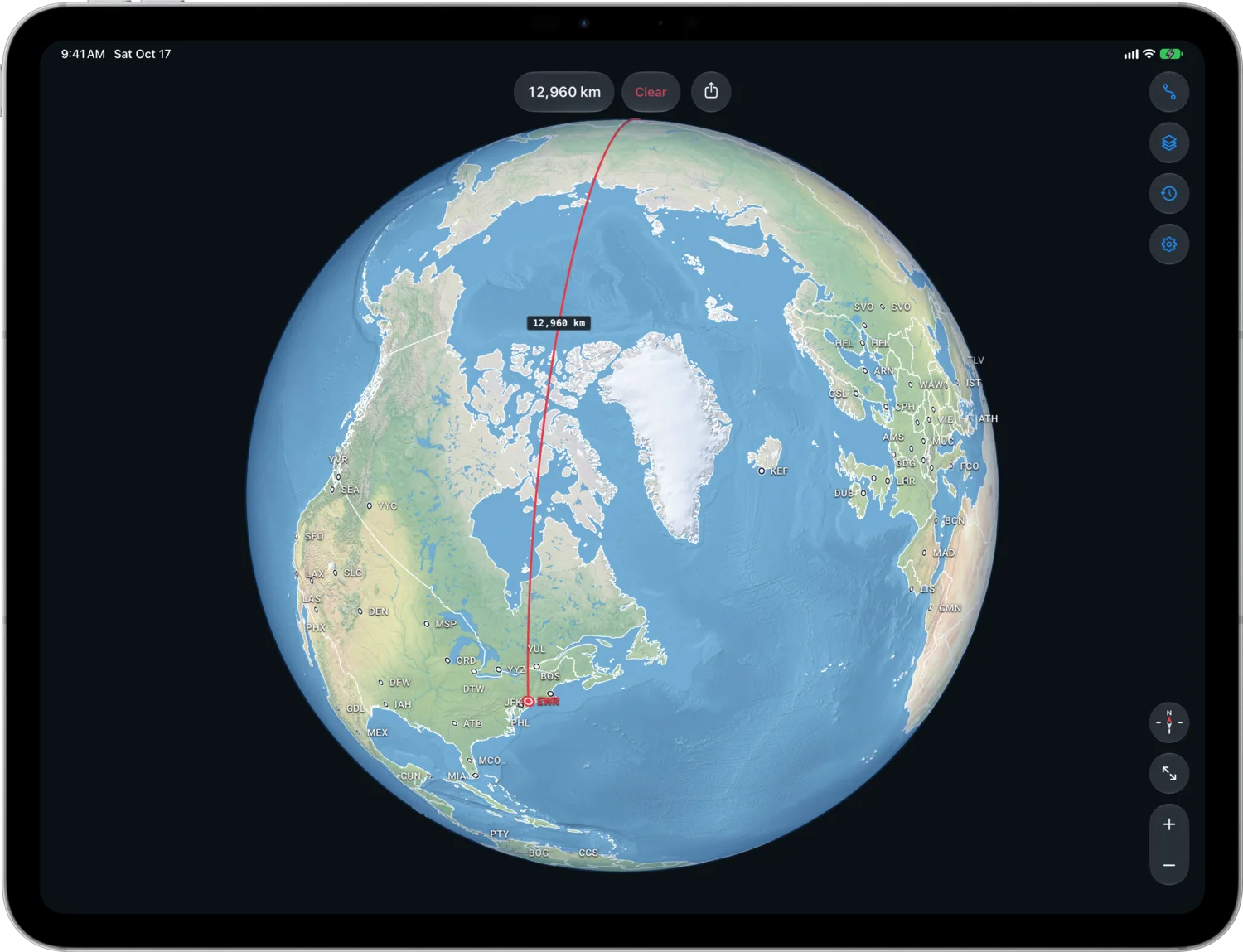Image resolution: width=1243 pixels, height=952 pixels.
Task: Zoom in with the plus button
Action: pos(1168,824)
